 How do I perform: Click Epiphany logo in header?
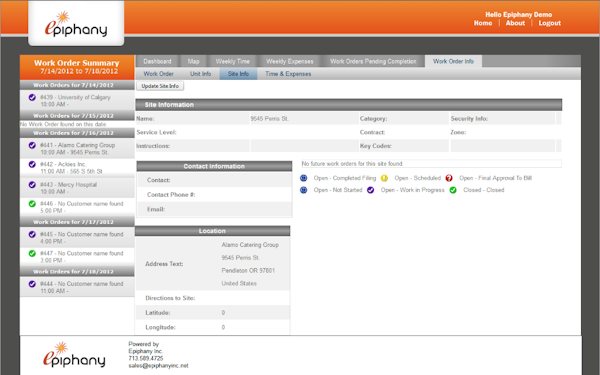pyautogui.click(x=76, y=24)
